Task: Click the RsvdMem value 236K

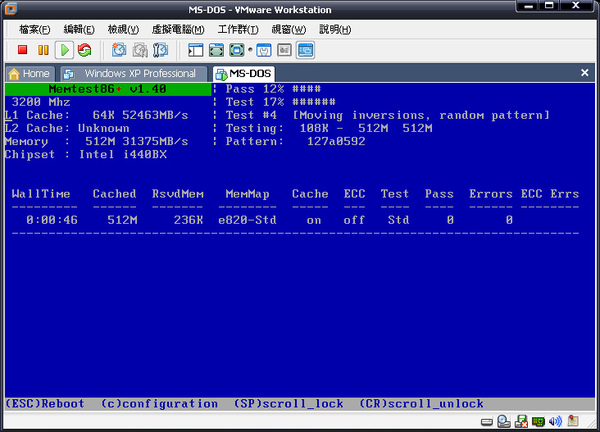Action: coord(188,220)
